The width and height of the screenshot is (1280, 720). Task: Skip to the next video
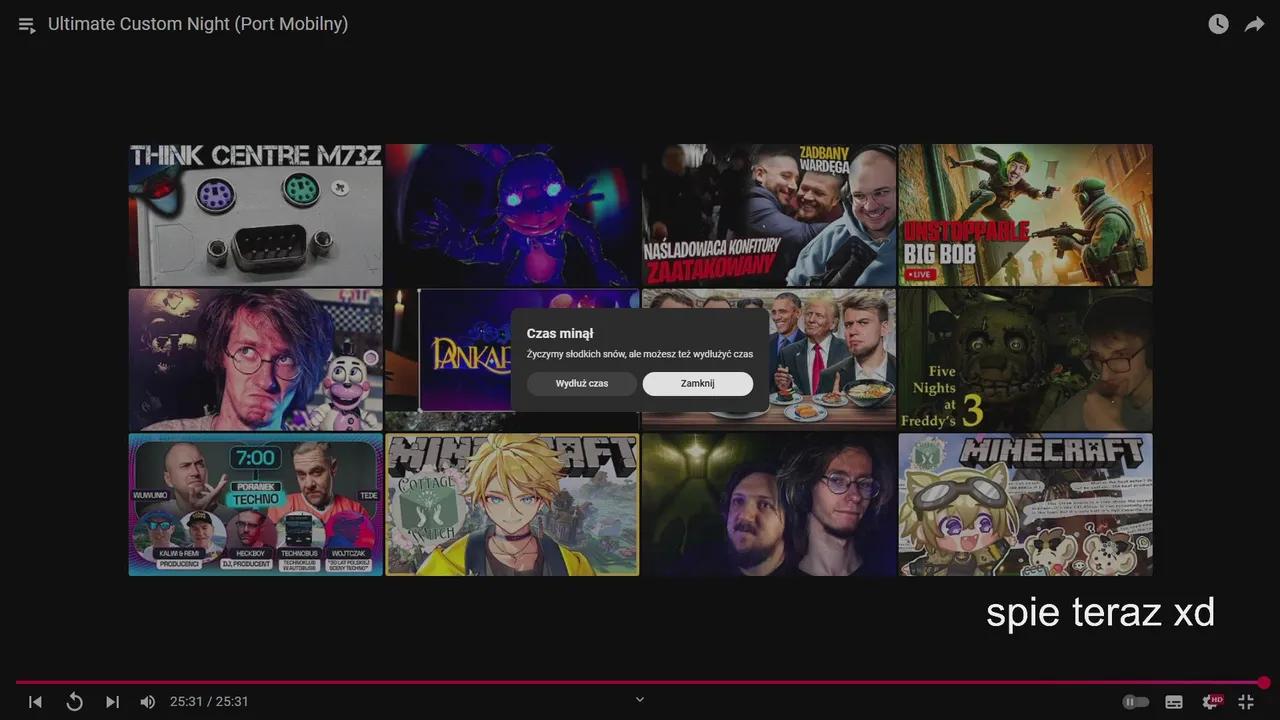pyautogui.click(x=112, y=702)
